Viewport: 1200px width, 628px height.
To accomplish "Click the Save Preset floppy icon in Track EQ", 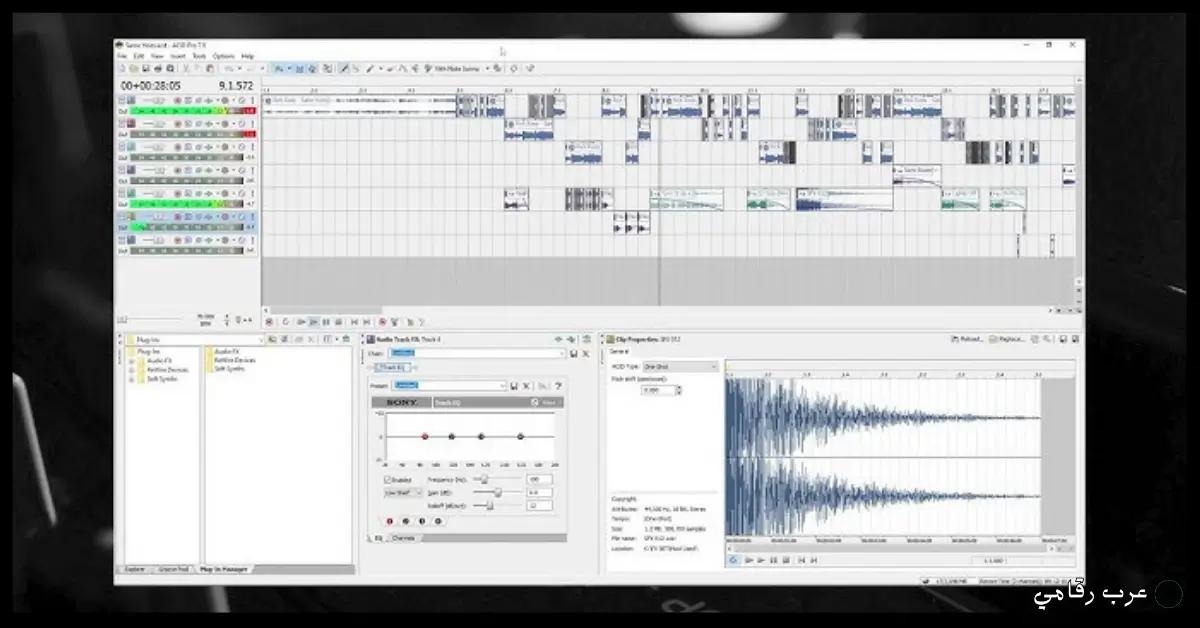I will (515, 386).
